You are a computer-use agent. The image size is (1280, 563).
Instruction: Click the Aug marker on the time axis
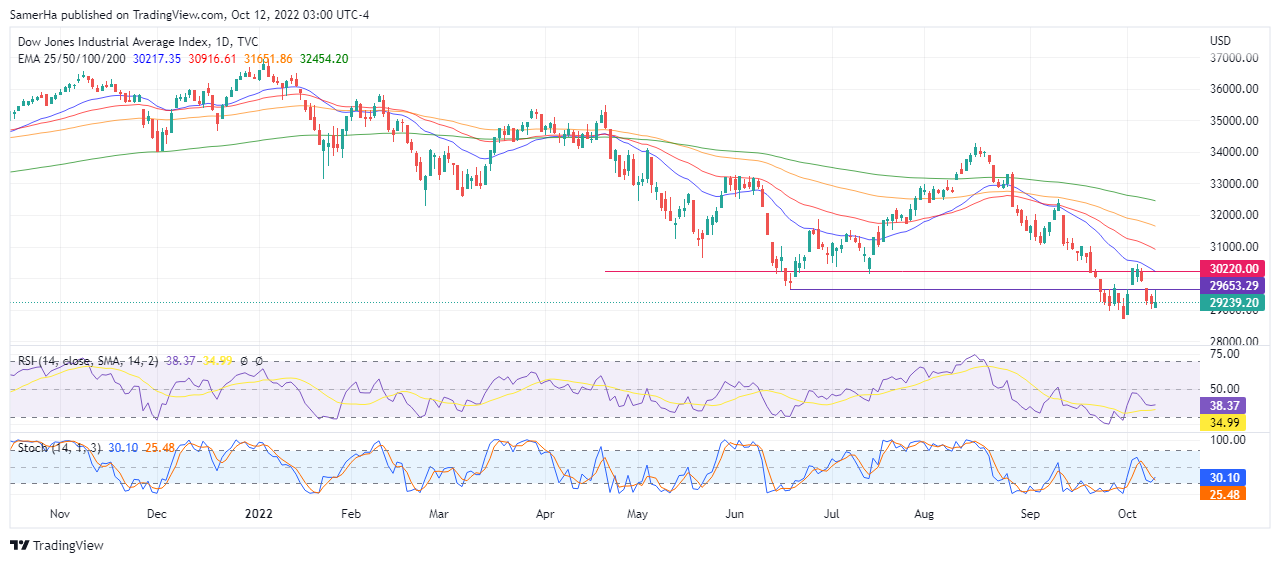[x=924, y=514]
